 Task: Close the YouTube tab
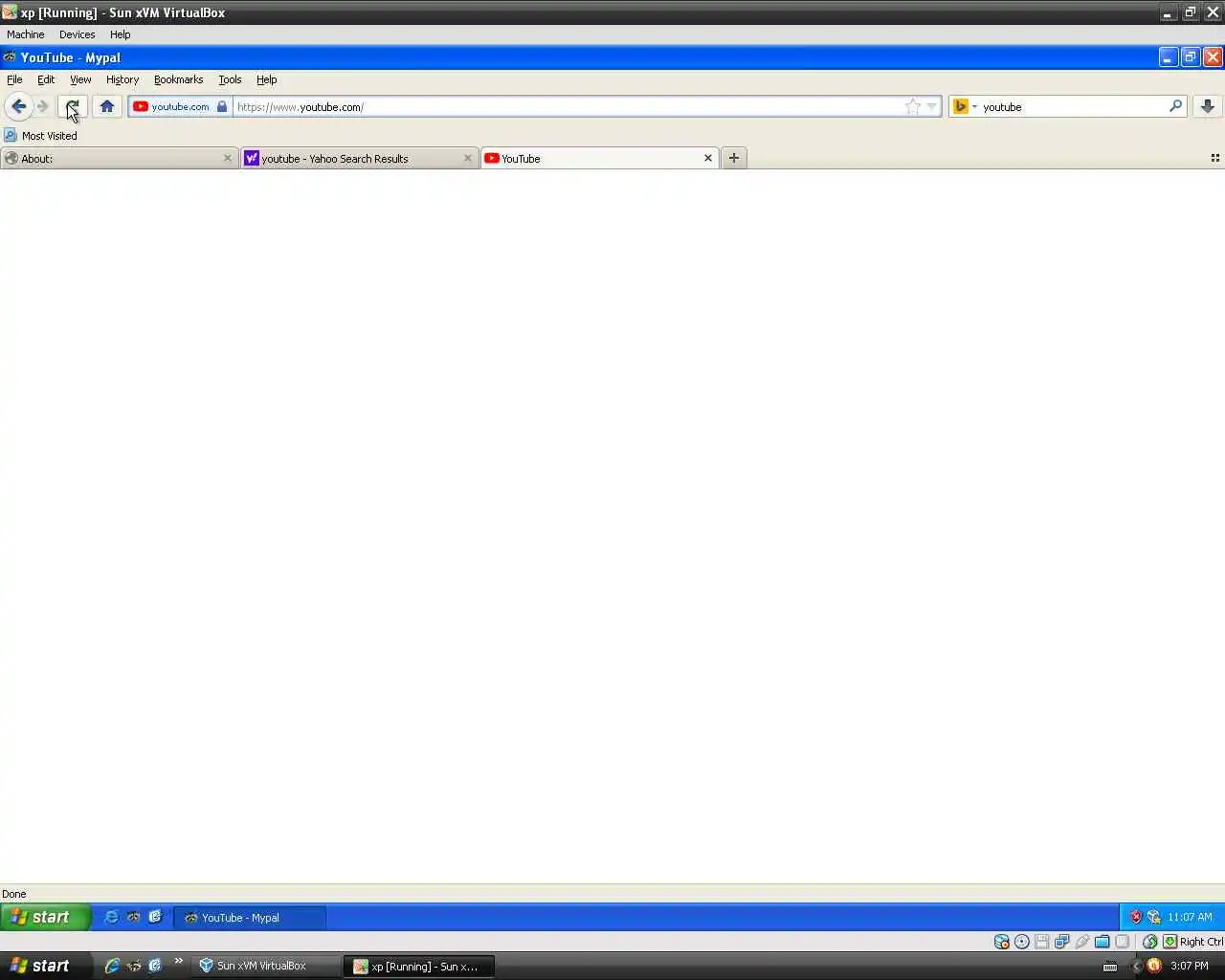[x=708, y=158]
